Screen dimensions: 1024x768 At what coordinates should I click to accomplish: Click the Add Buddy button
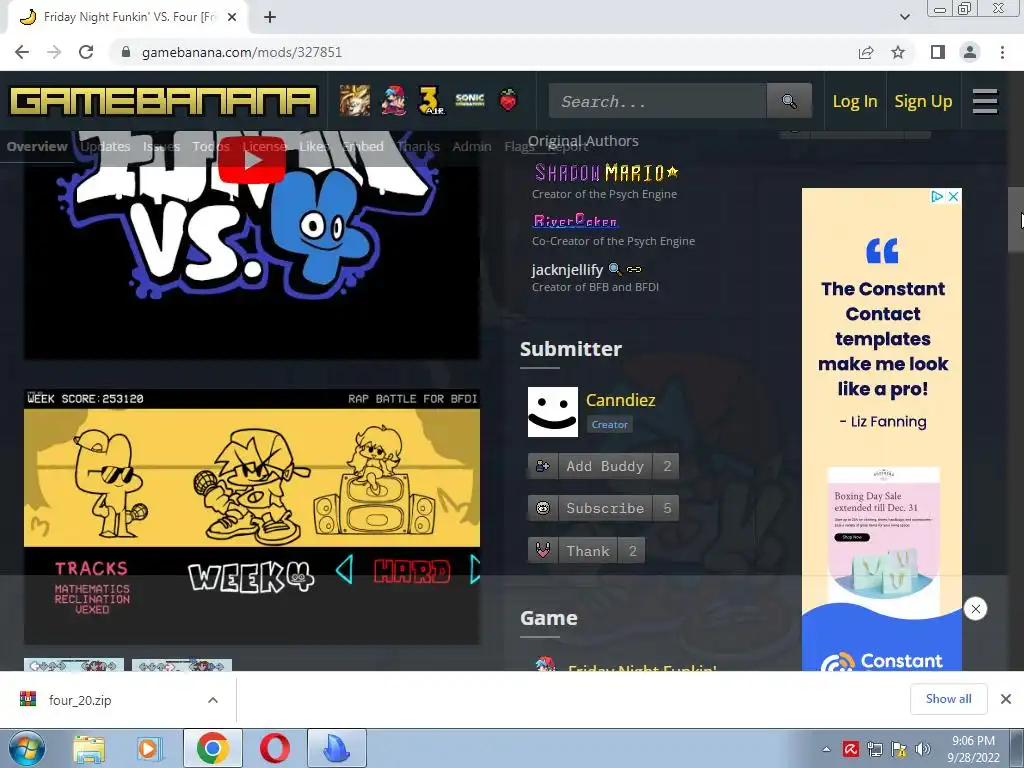603,466
